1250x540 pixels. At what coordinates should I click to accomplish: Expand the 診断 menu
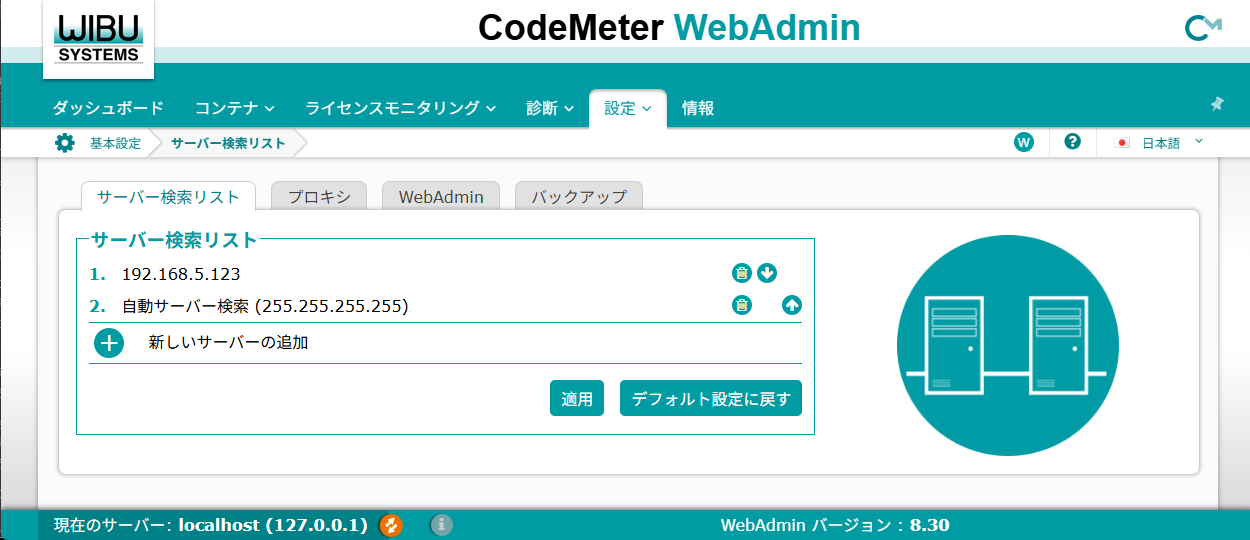click(550, 108)
